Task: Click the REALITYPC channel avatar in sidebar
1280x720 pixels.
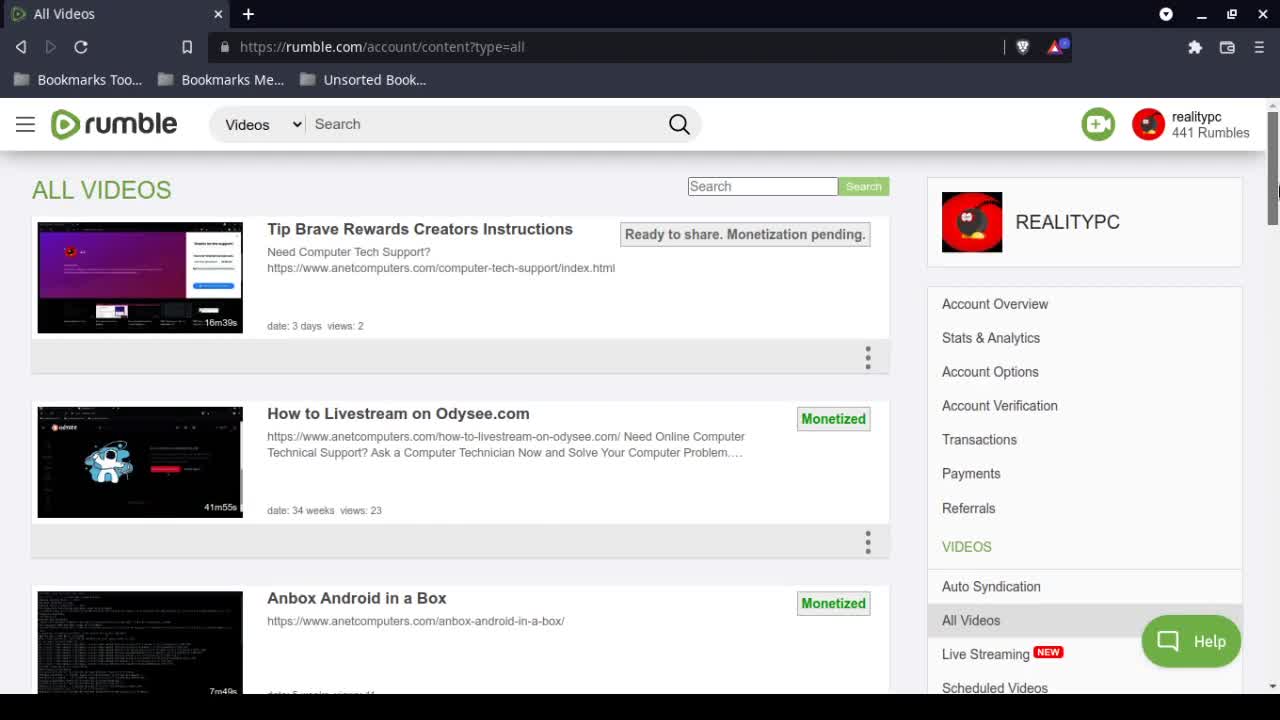Action: click(x=972, y=222)
